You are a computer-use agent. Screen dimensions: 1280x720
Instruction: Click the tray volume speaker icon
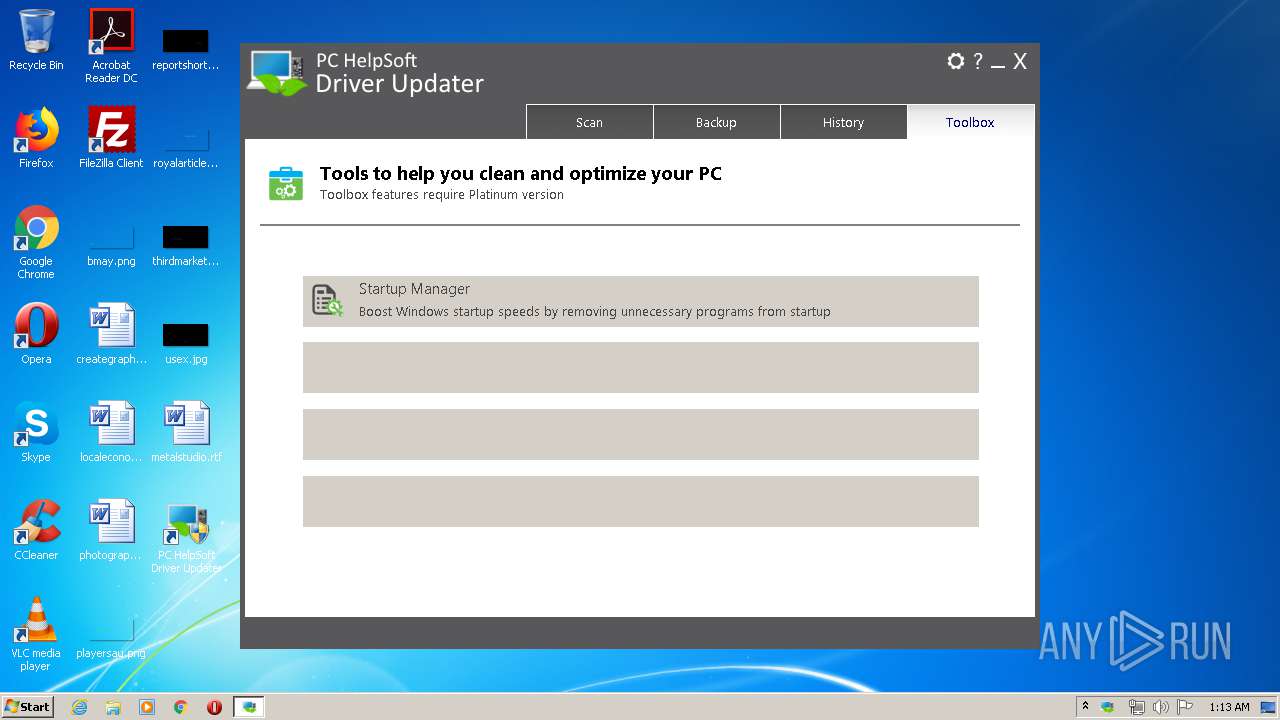(1160, 707)
